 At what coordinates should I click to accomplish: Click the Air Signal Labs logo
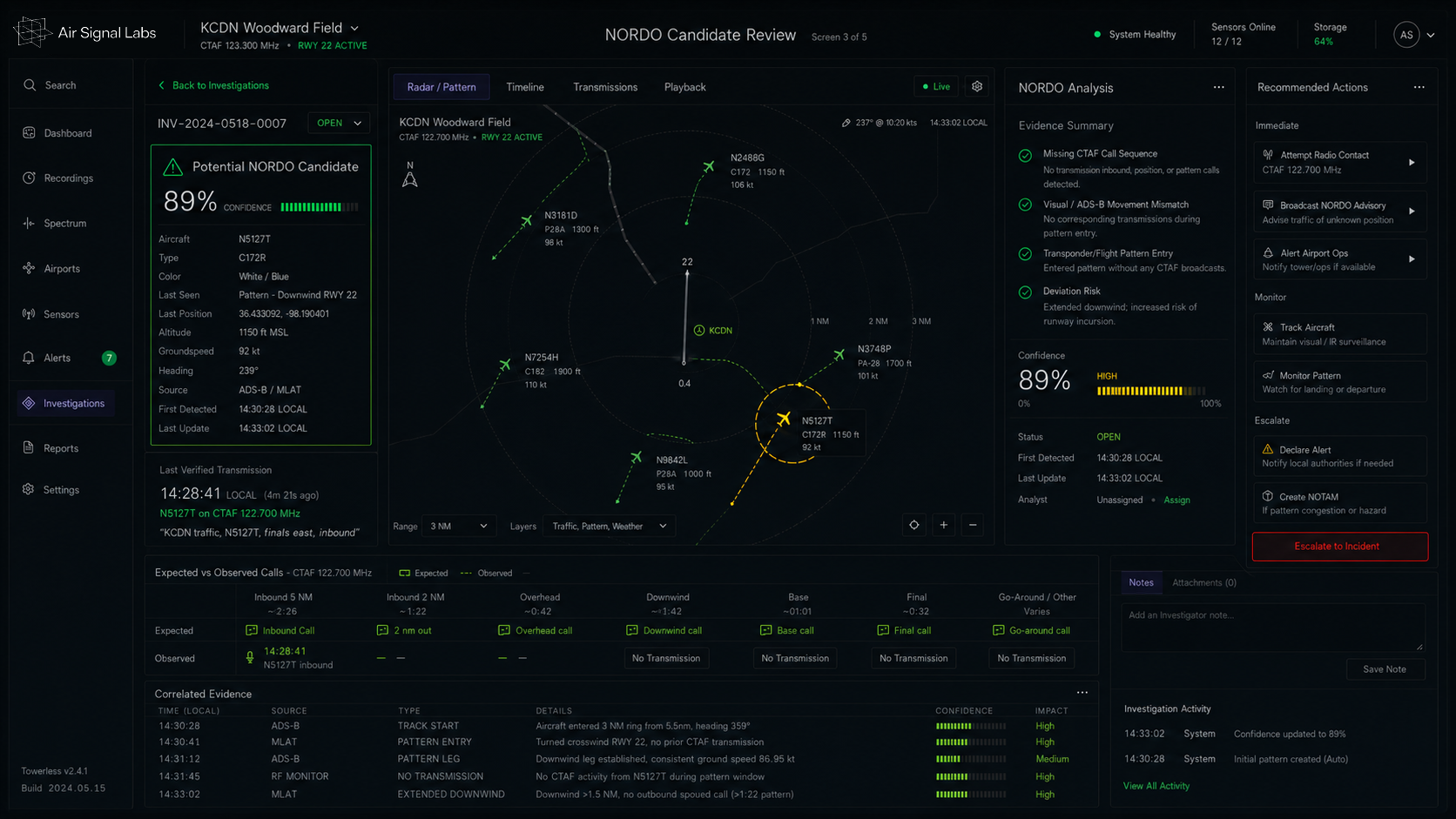point(84,33)
